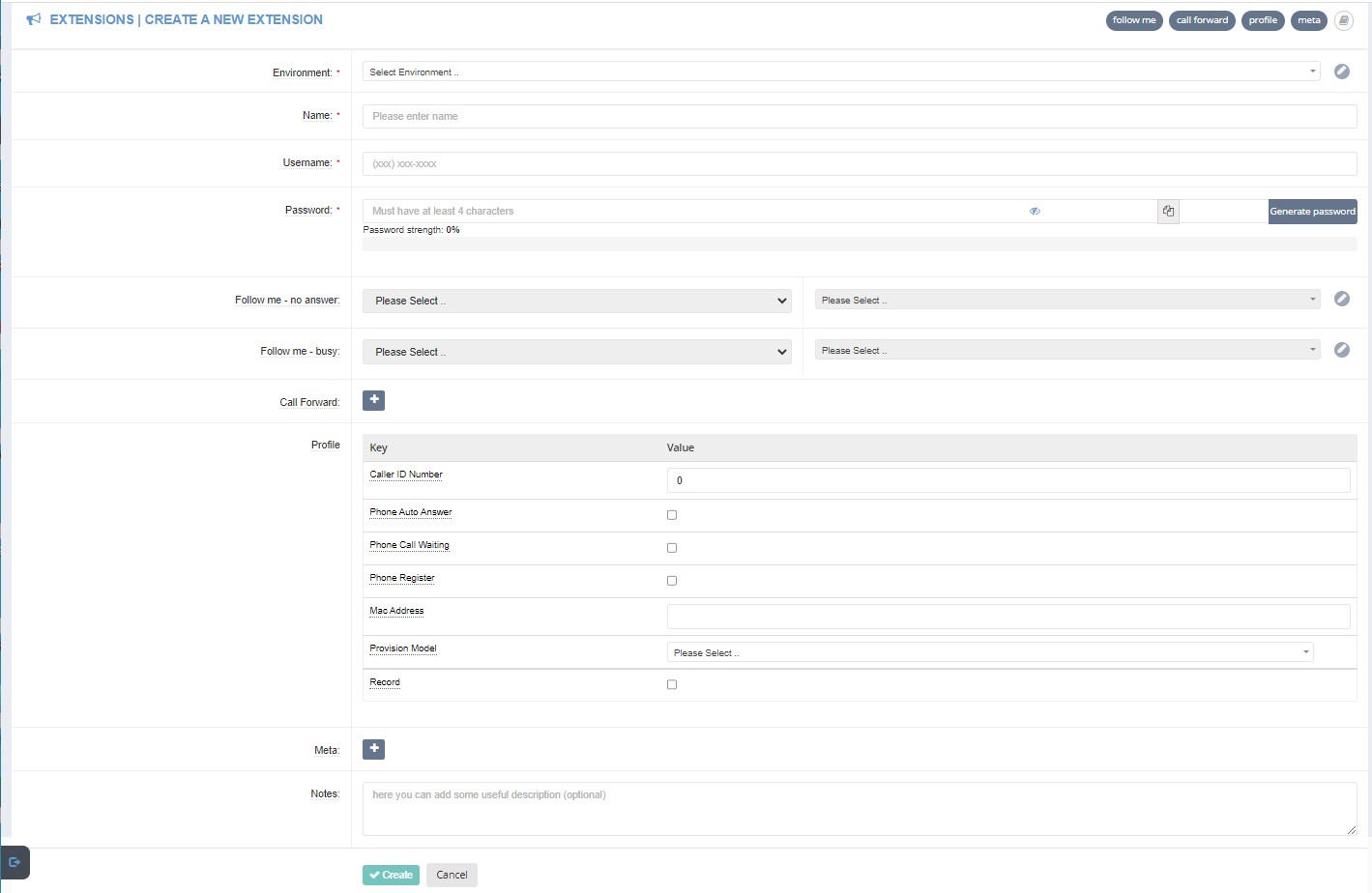Click the password strength progress bar
The image size is (1372, 893).
[x=860, y=244]
